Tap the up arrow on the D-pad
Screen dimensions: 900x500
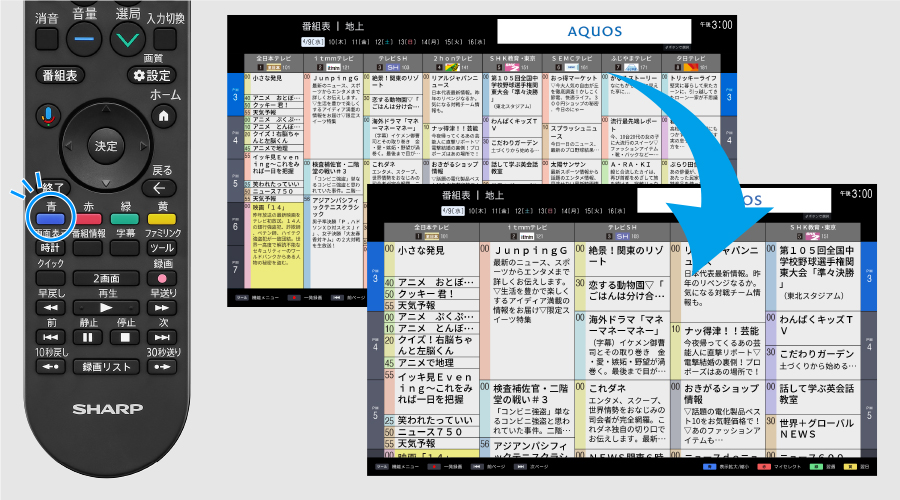pyautogui.click(x=106, y=109)
